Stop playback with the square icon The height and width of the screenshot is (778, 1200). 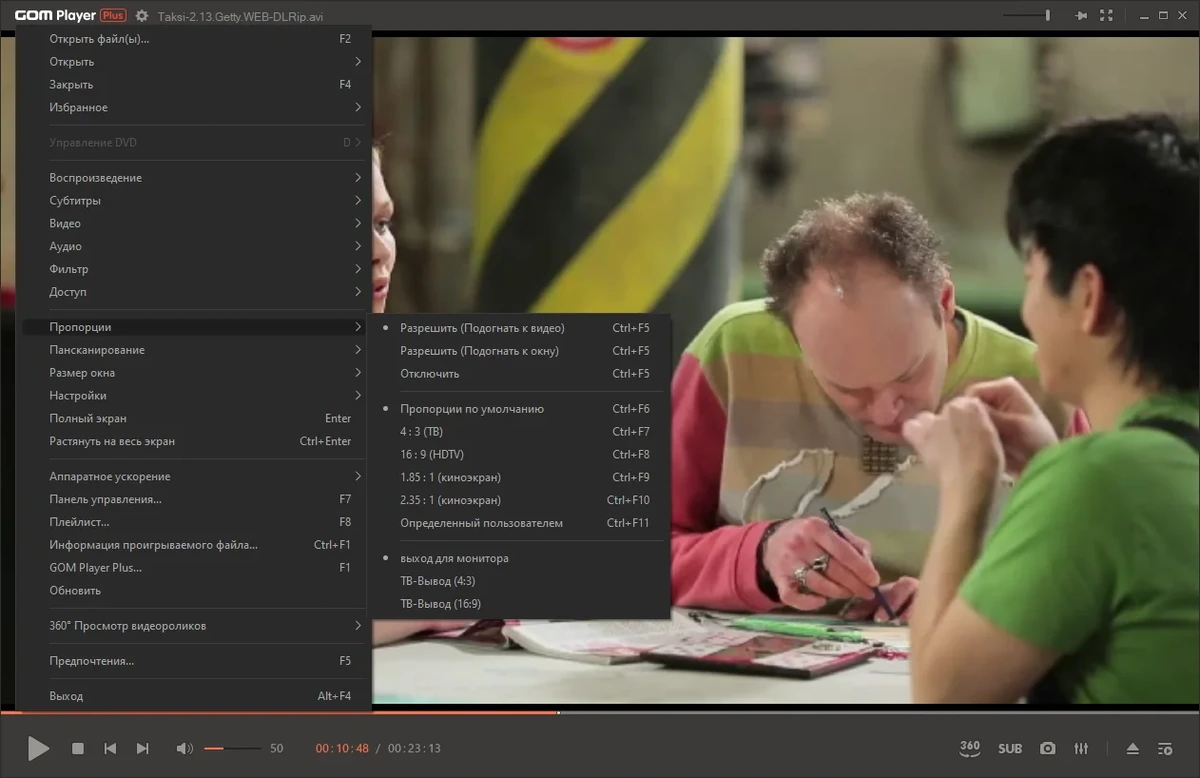tap(78, 748)
